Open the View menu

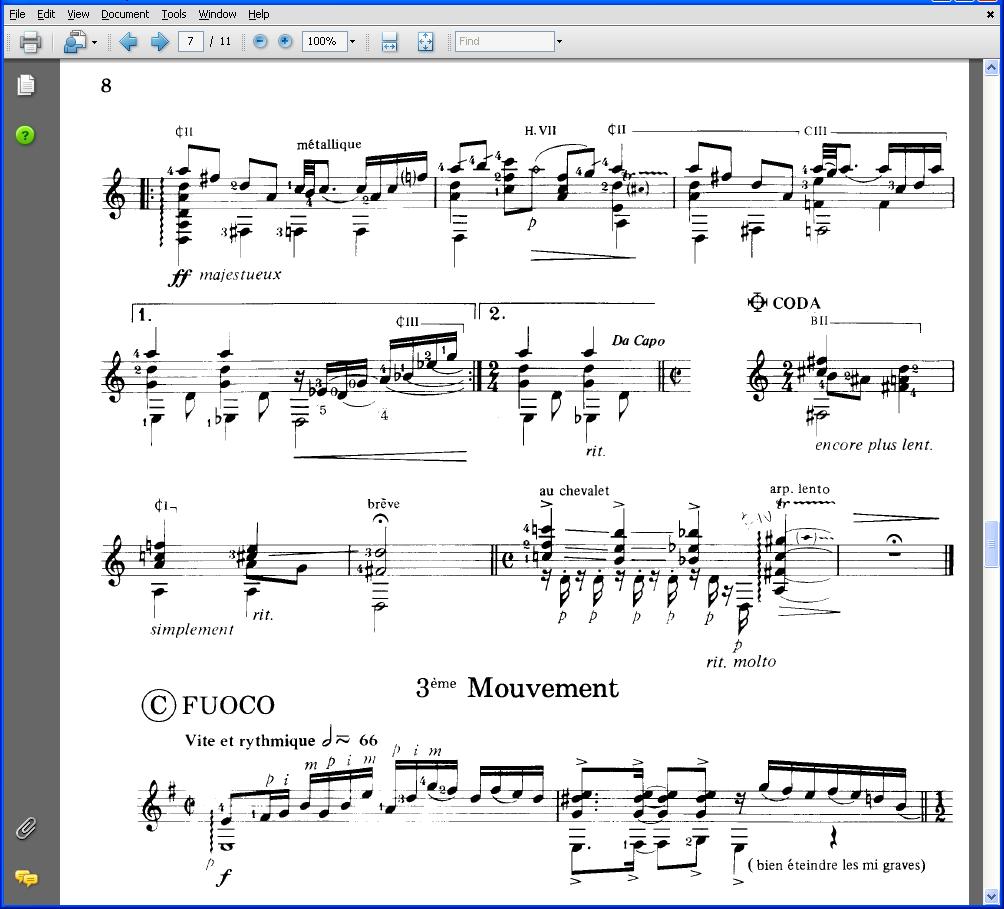[78, 14]
